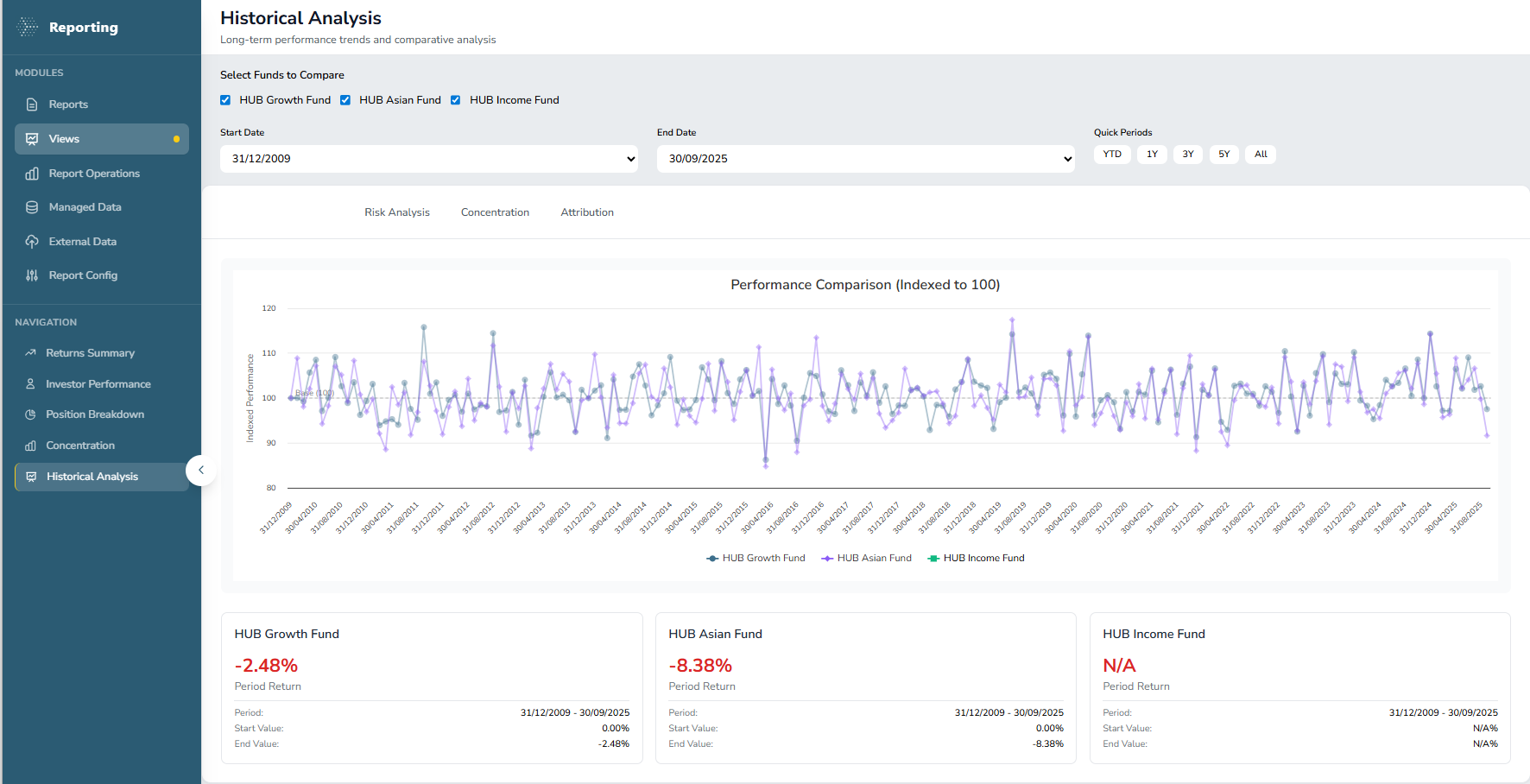Uncheck the HUB Growth Fund checkbox
Image resolution: width=1530 pixels, height=784 pixels.
(225, 100)
